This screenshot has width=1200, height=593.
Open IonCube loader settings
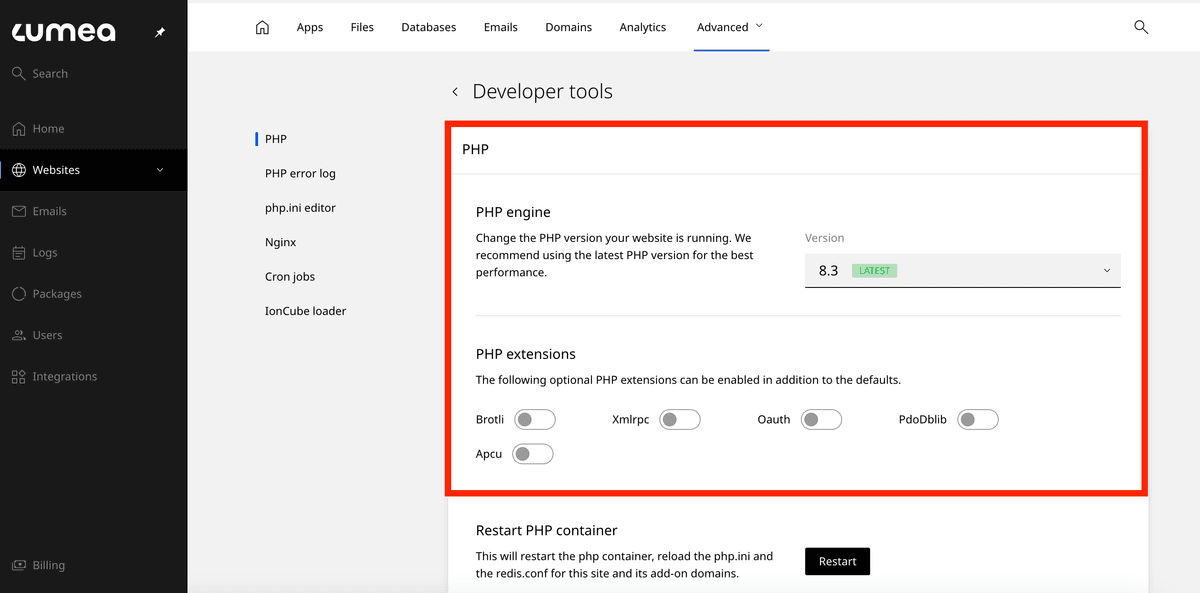tap(305, 311)
